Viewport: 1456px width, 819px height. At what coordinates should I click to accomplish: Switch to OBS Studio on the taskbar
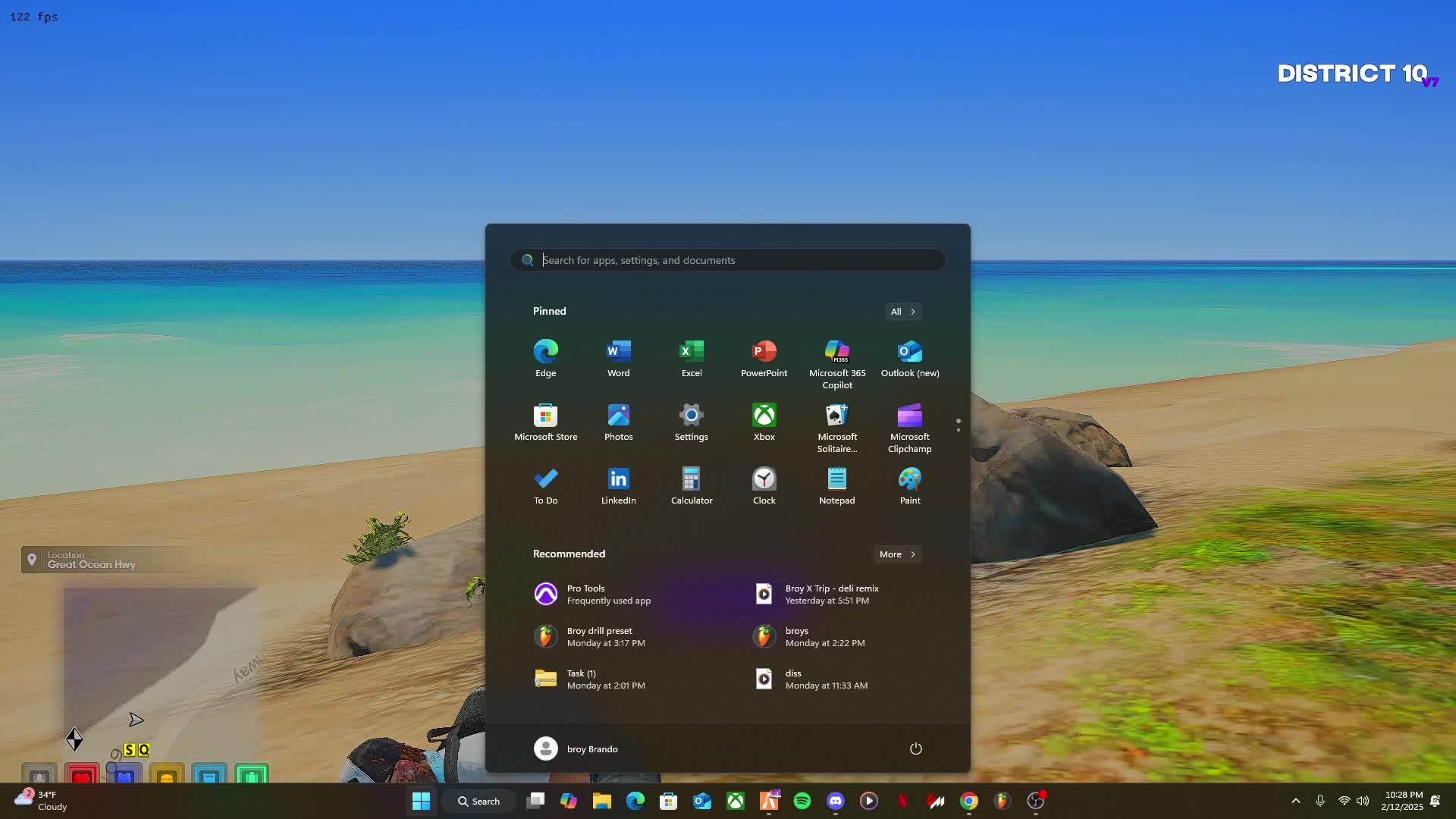1036,801
